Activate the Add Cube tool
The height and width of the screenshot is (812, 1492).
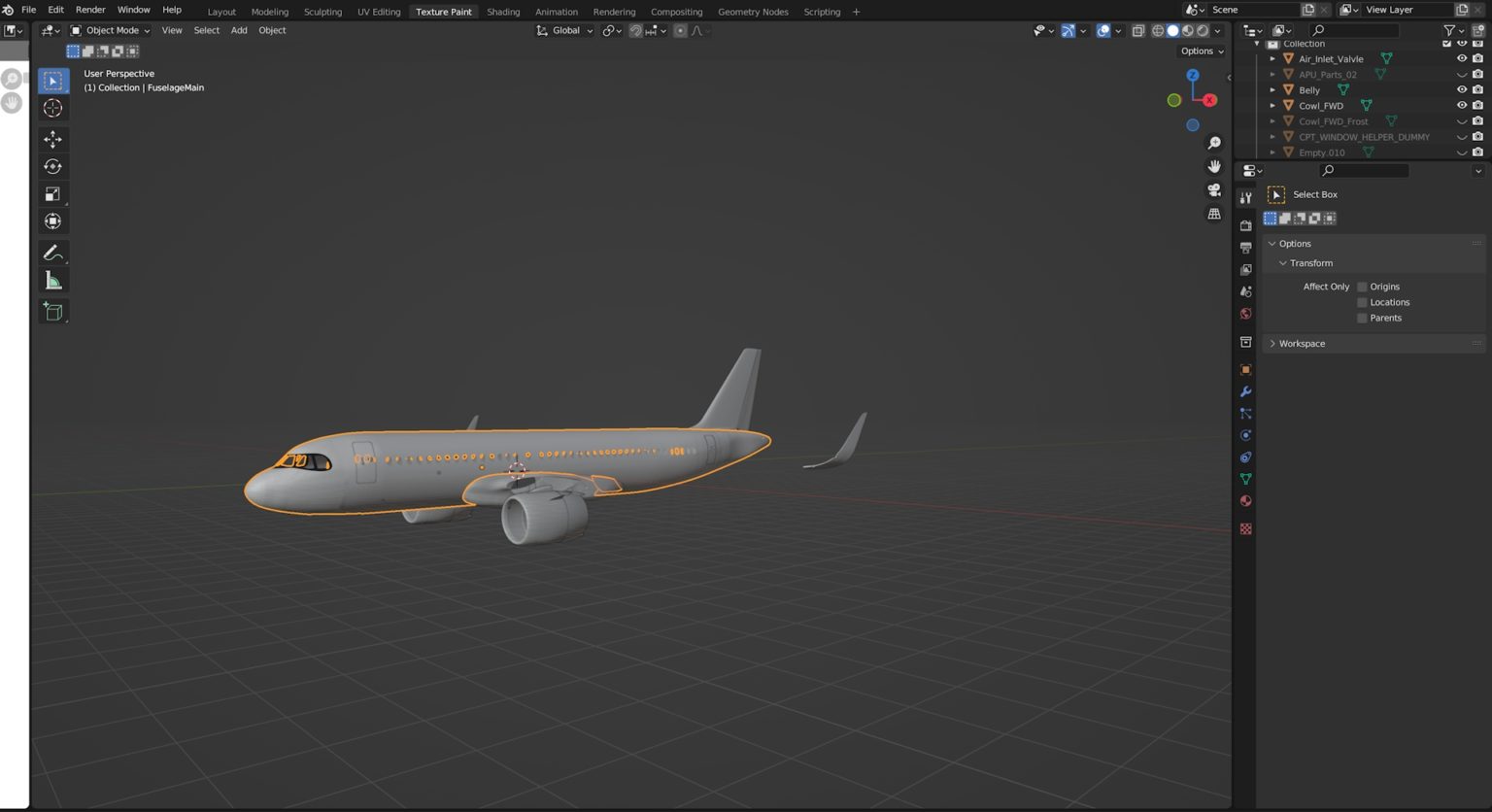coord(53,311)
